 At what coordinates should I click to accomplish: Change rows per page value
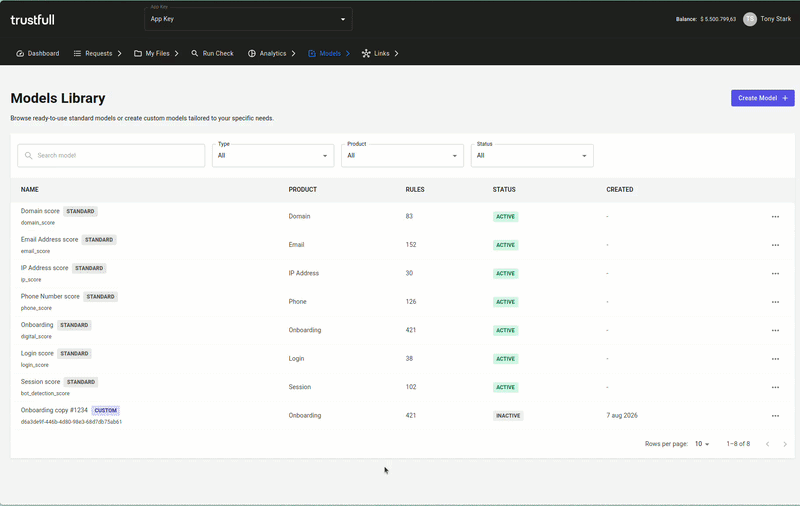point(702,444)
